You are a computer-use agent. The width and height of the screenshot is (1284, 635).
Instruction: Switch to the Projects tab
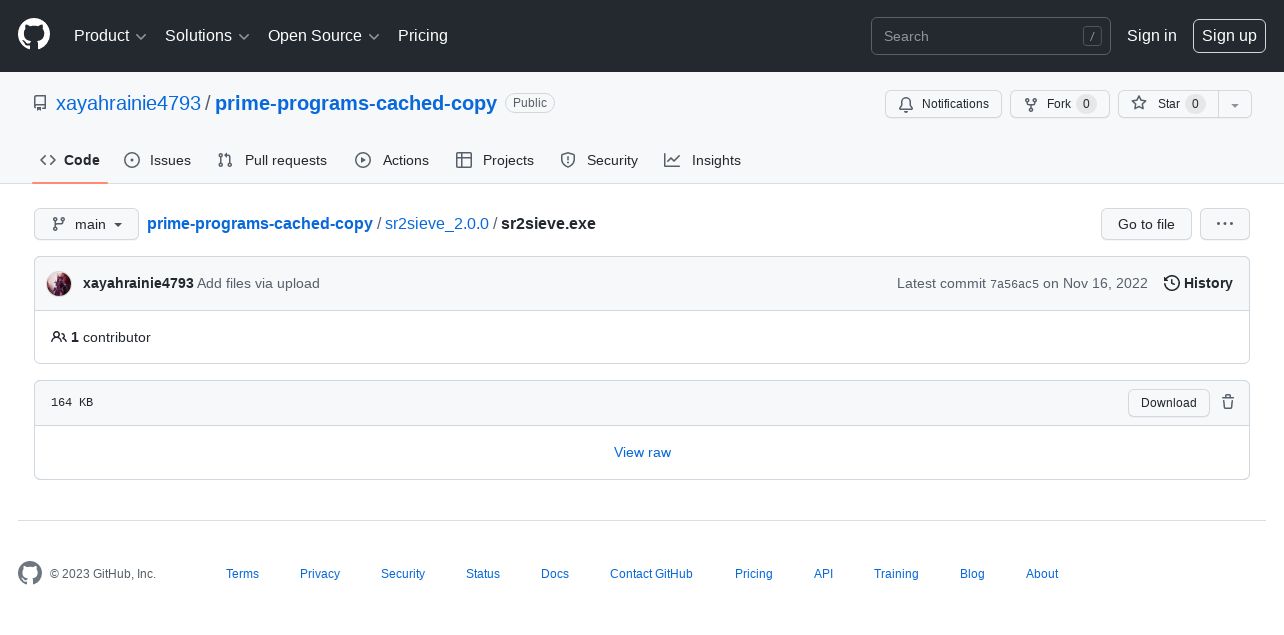click(495, 160)
